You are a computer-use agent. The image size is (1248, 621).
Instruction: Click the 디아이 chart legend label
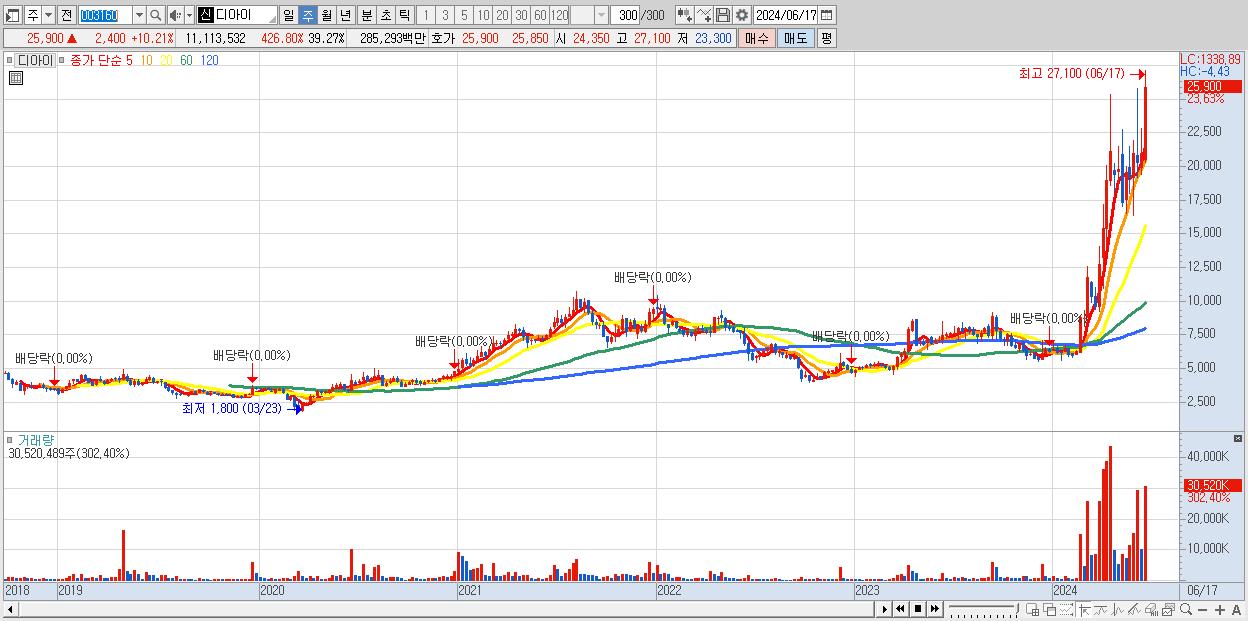tap(35, 60)
